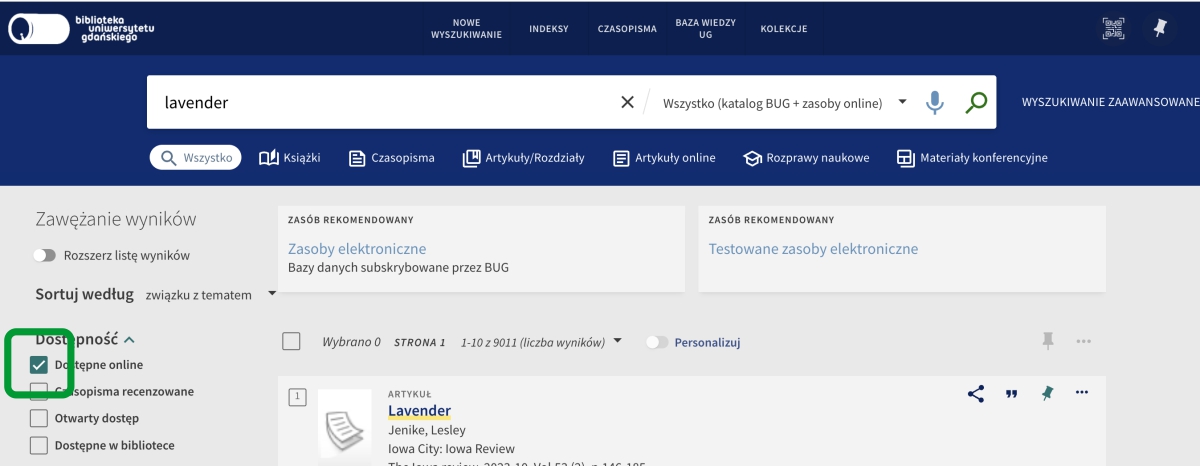Share the Lavender article result

click(x=976, y=393)
